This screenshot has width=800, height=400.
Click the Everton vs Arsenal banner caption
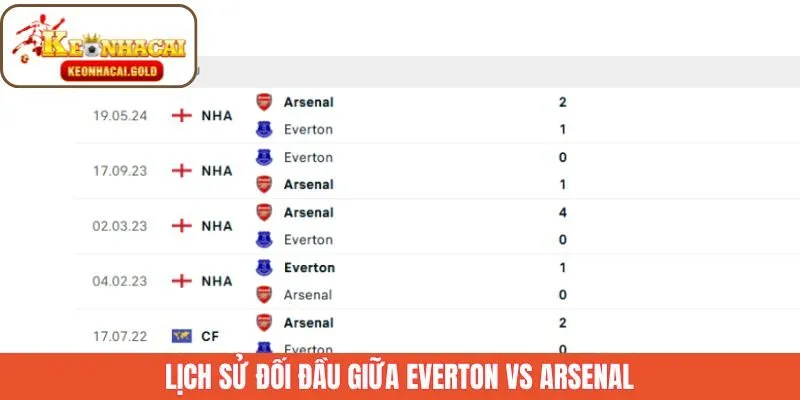coord(400,377)
